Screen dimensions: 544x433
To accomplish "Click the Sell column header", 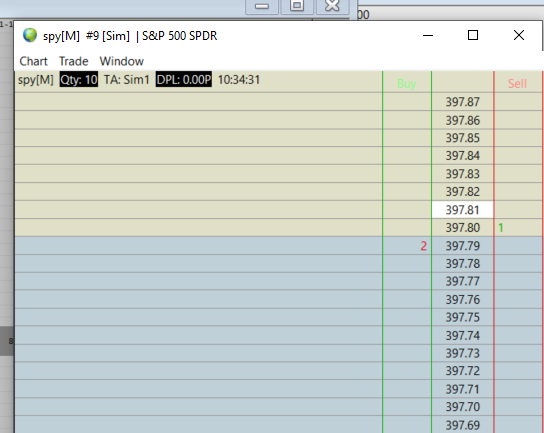I will 517,83.
